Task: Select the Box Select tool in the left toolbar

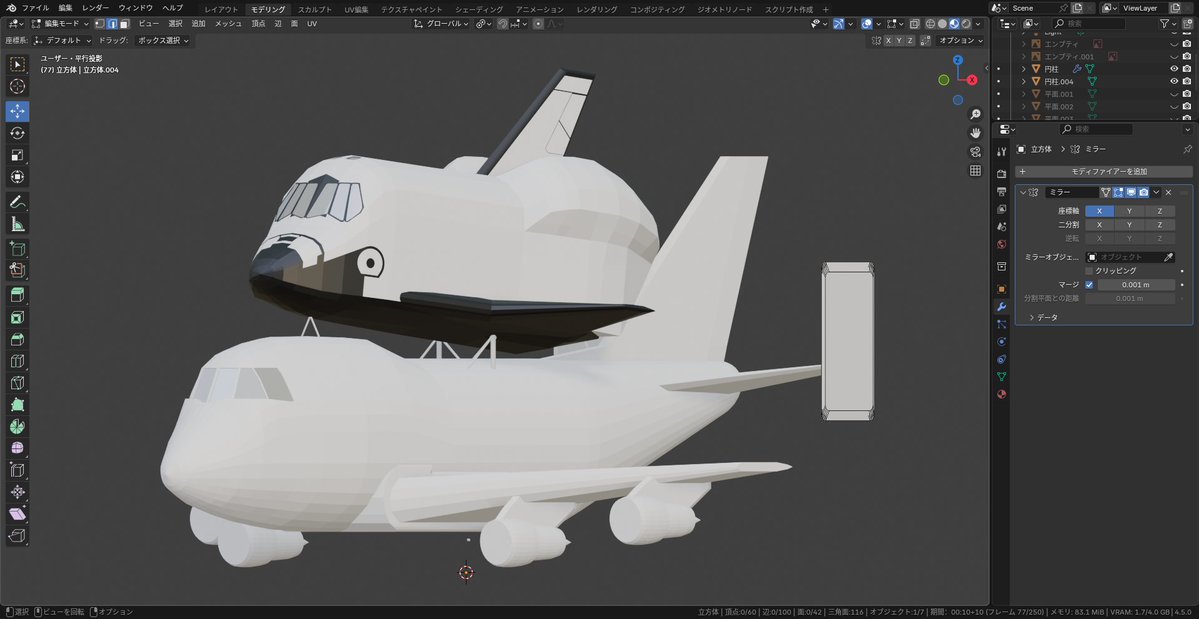Action: pyautogui.click(x=18, y=64)
